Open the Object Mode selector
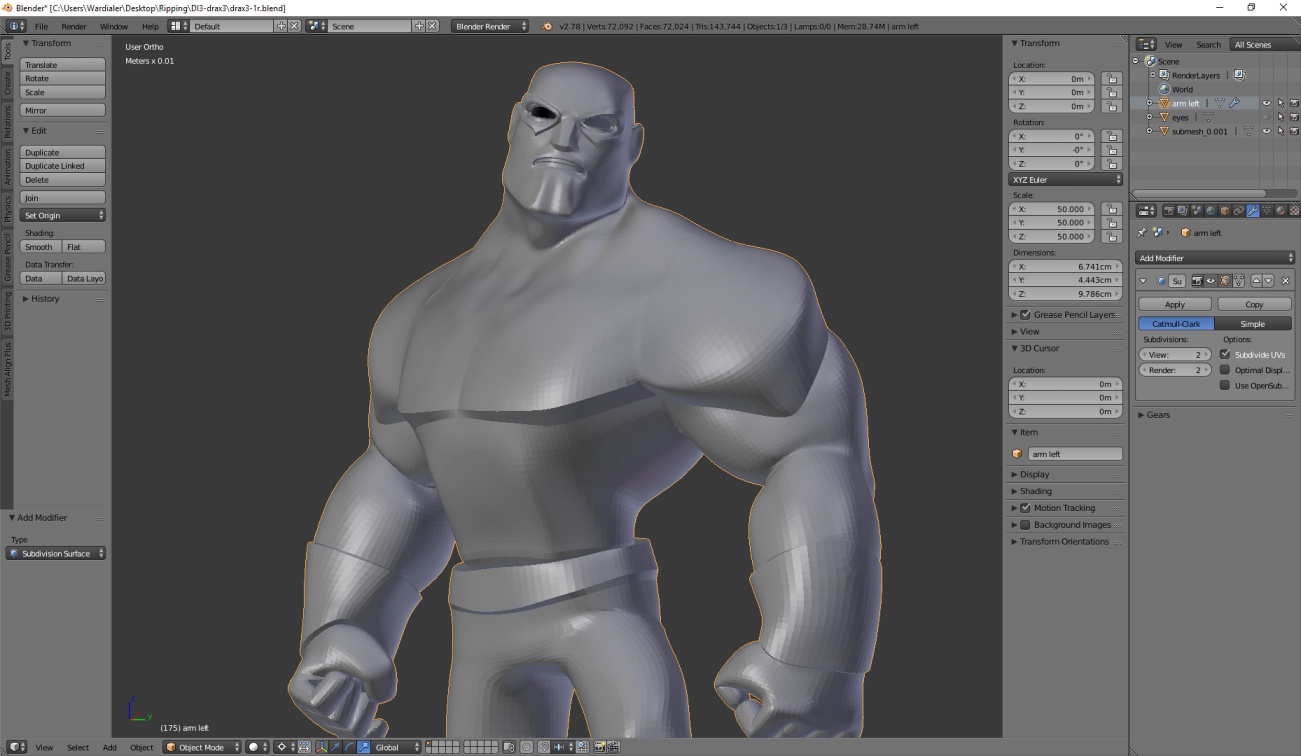 202,747
